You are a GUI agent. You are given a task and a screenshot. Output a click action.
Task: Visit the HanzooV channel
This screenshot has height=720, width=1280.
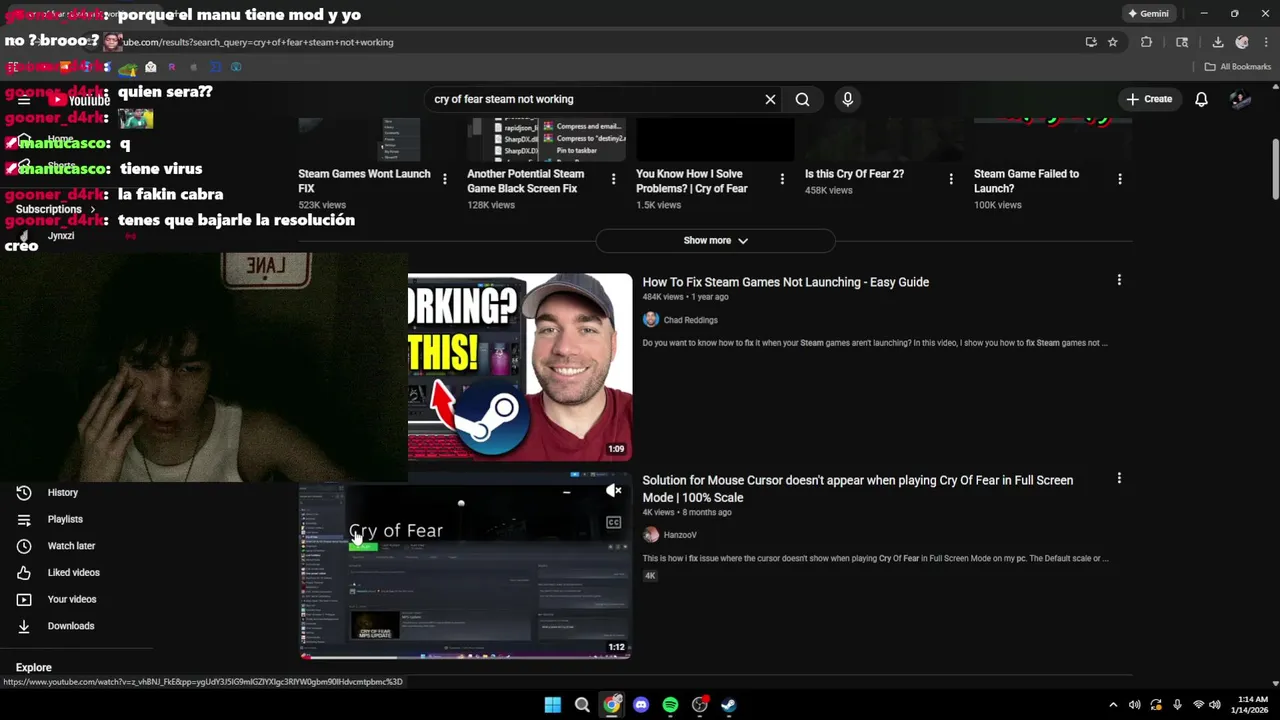coord(679,535)
